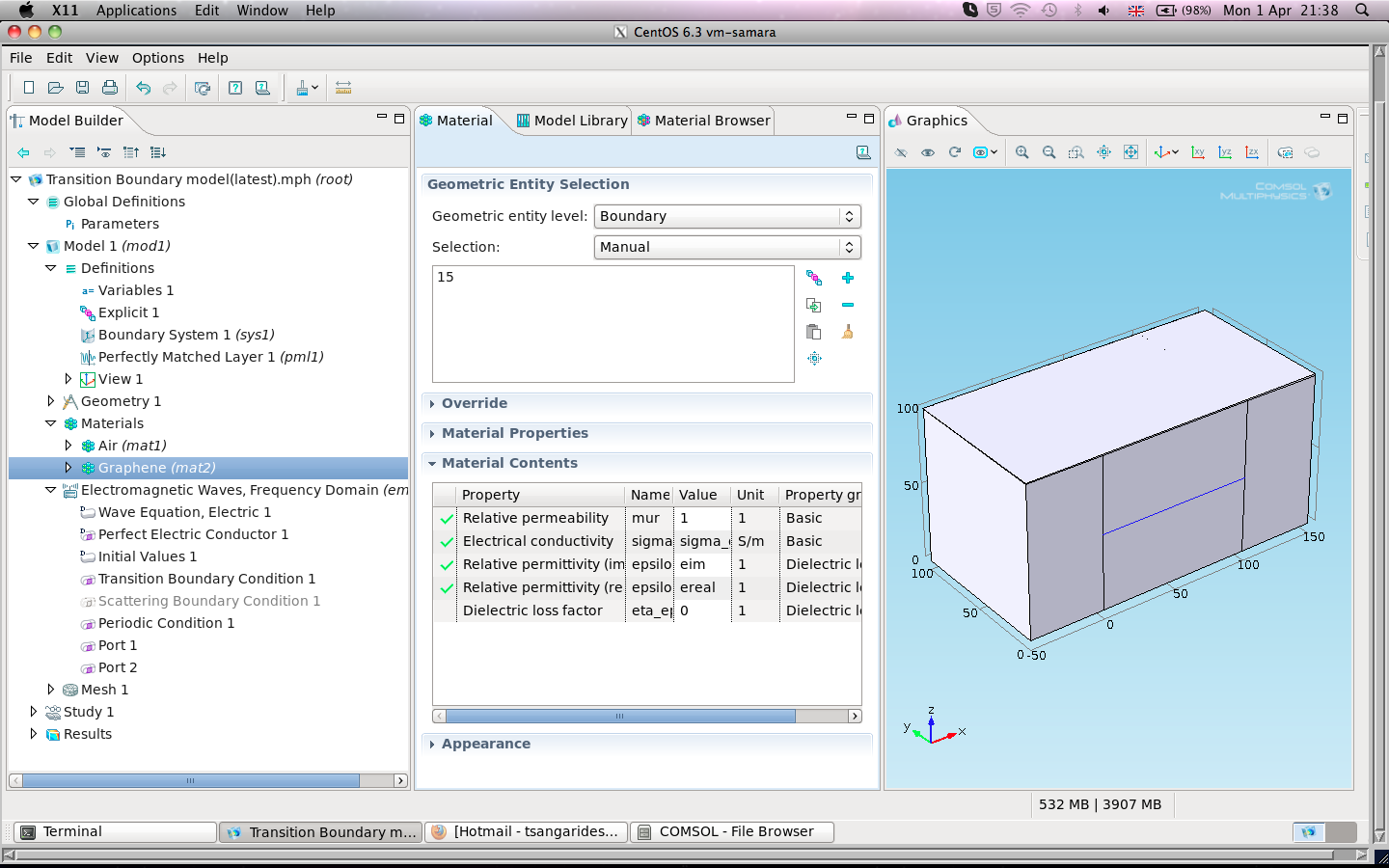The width and height of the screenshot is (1389, 868).
Task: Click the Zoom In graphics icon
Action: pos(1022,152)
